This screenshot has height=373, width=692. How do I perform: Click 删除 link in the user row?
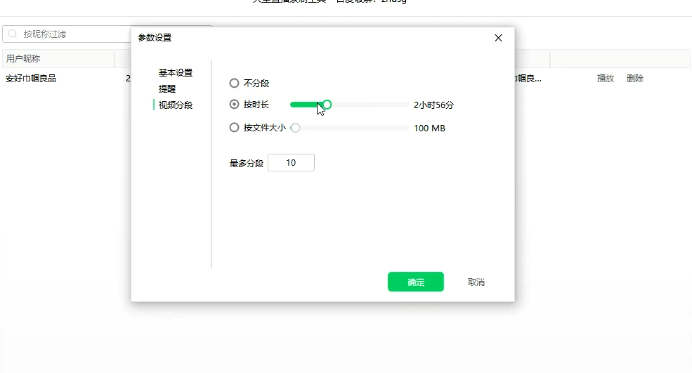[x=635, y=78]
